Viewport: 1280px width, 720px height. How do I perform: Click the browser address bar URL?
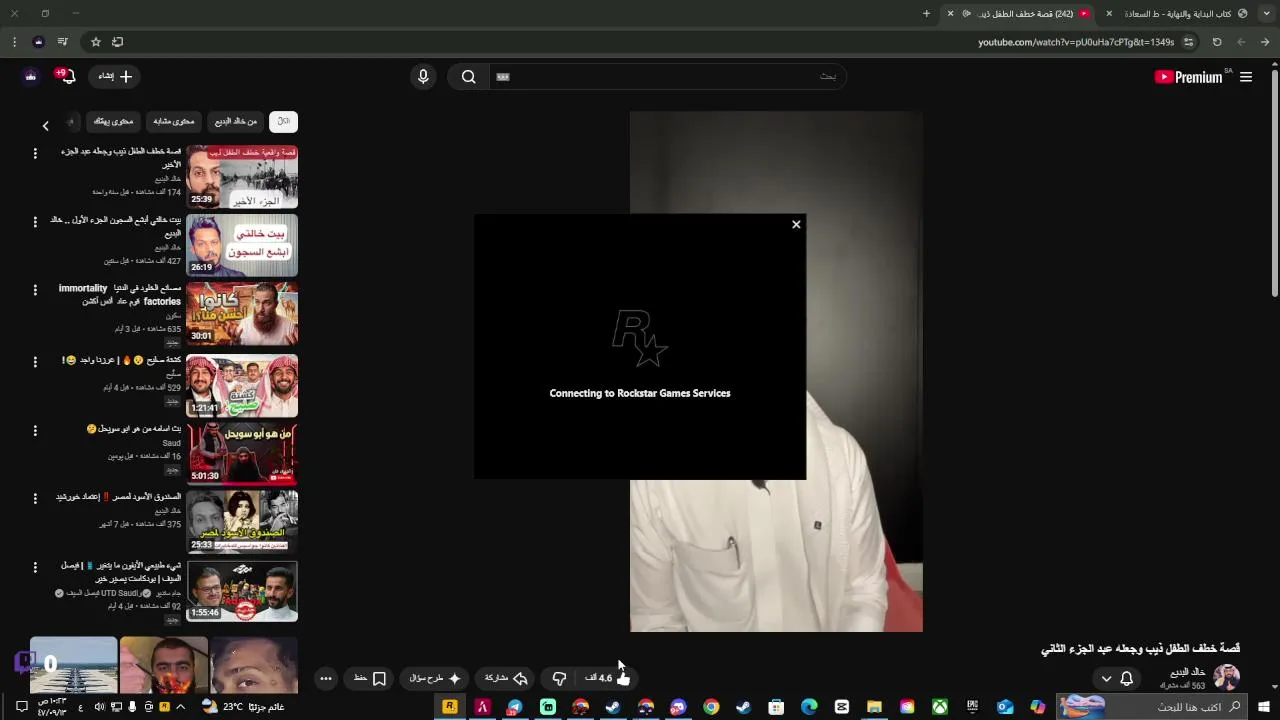[x=1075, y=42]
